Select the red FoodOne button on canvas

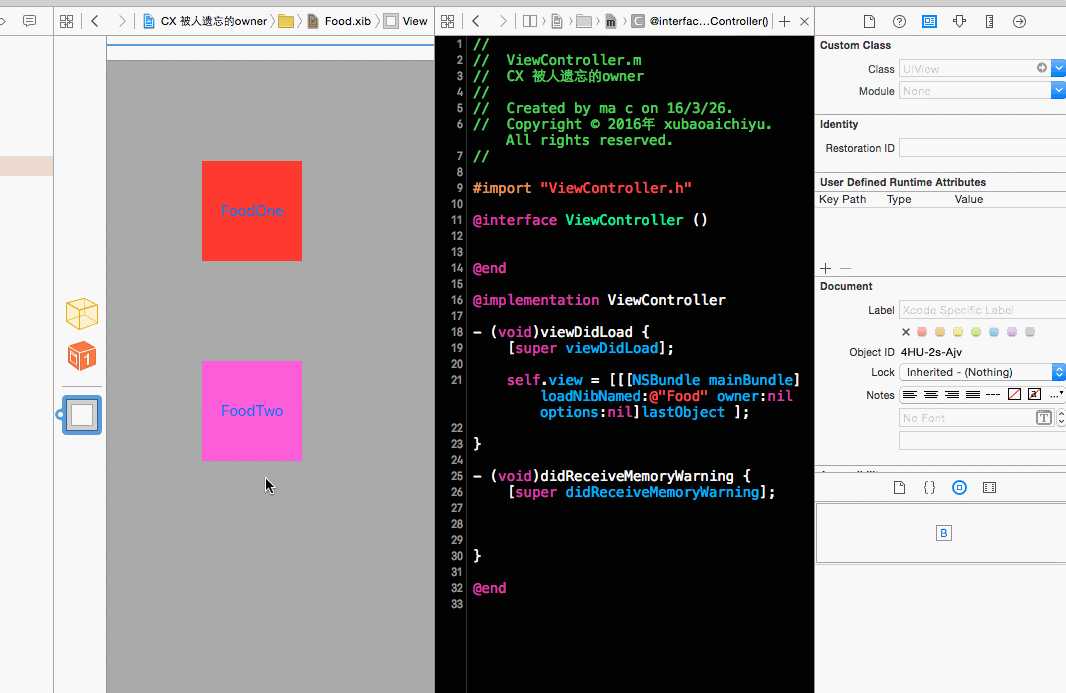pos(252,211)
